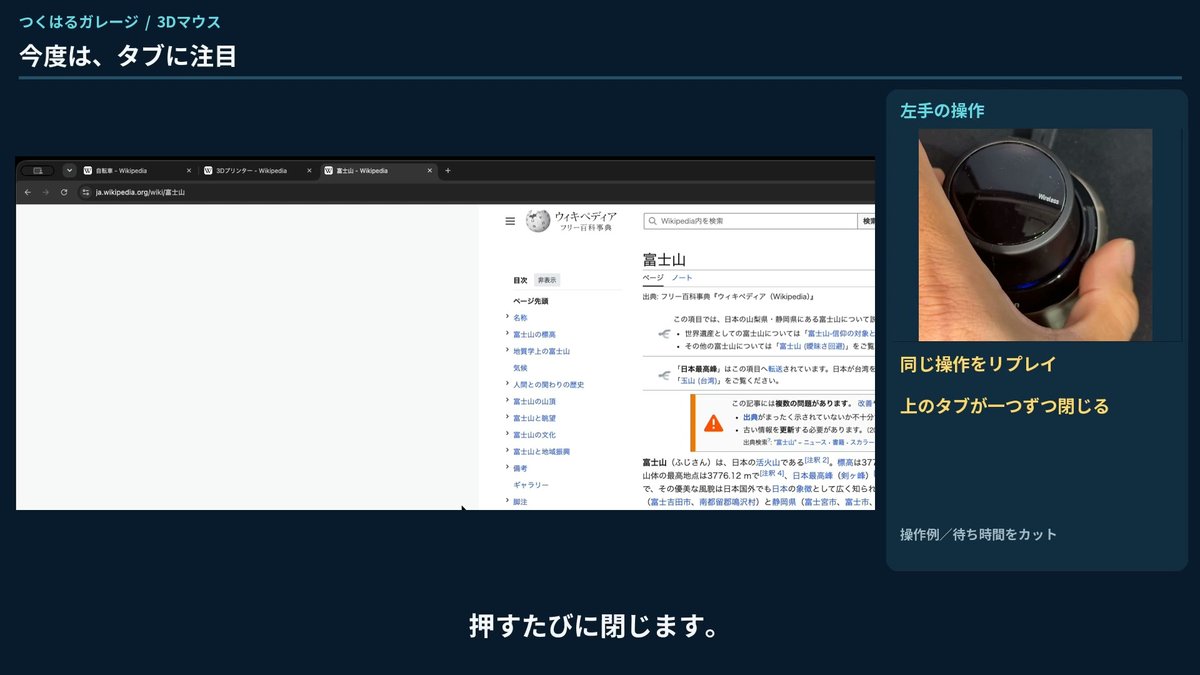Click the つくはるガレージ / 3Dマウス header text
This screenshot has height=675, width=1200.
120,21
